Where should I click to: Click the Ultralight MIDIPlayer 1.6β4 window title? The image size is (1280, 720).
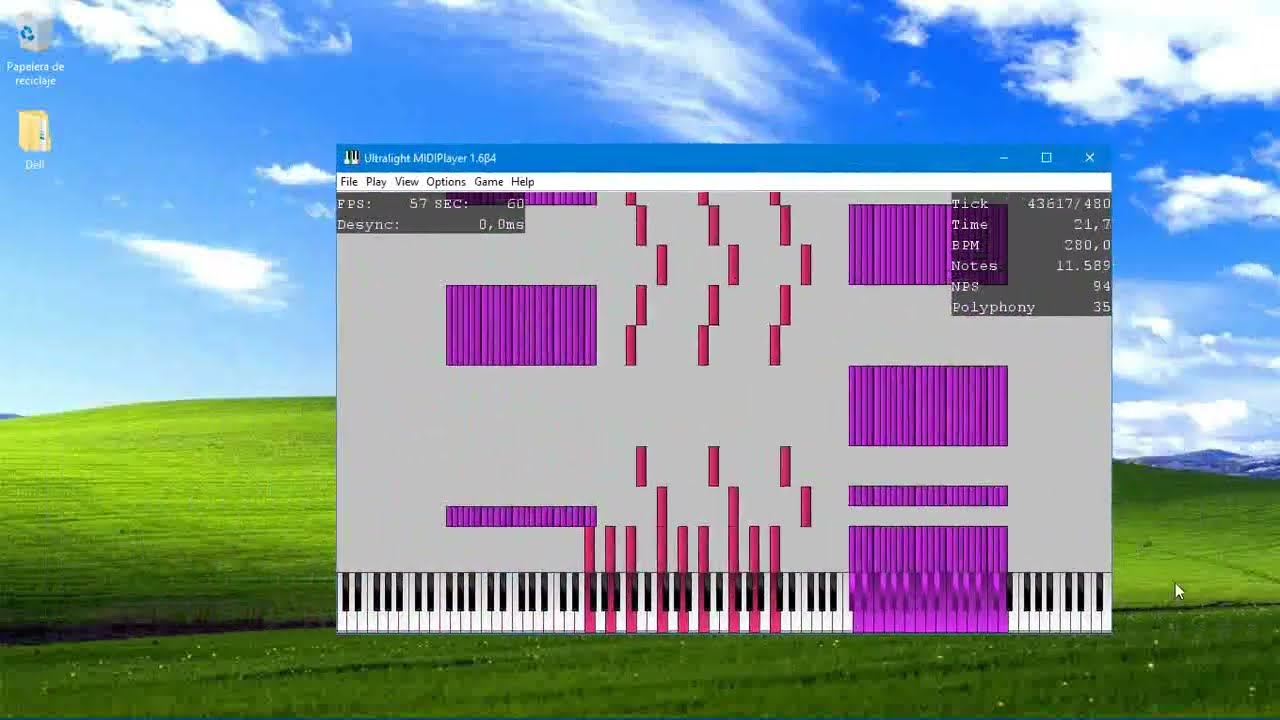(430, 158)
